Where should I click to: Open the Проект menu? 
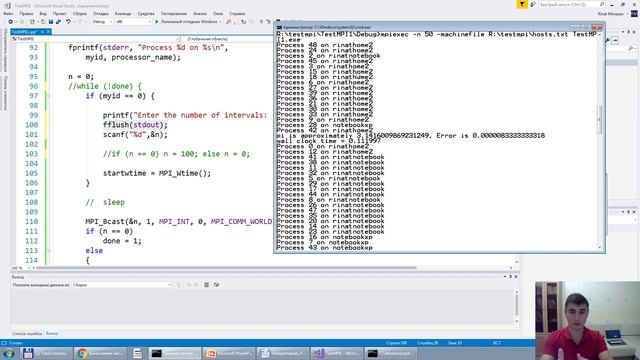click(59, 13)
